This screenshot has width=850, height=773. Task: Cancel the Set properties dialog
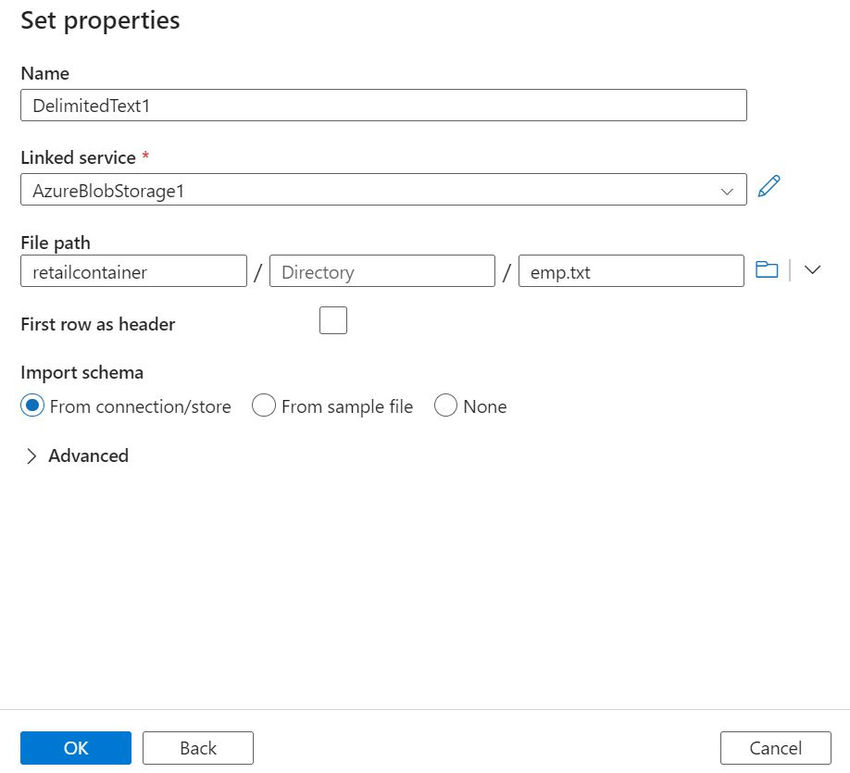click(x=775, y=748)
